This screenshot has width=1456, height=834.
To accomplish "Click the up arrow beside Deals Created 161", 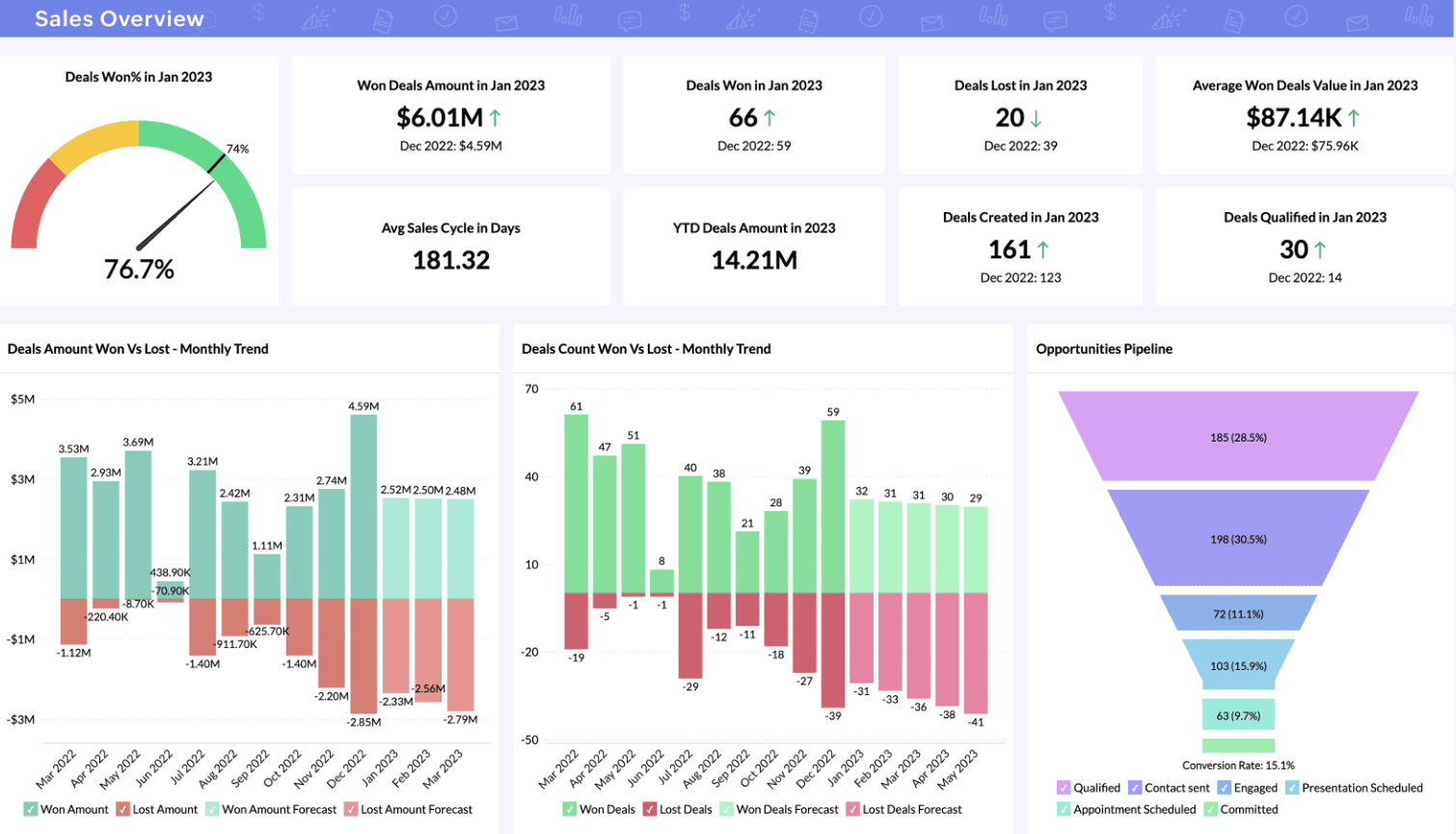I will click(1042, 250).
